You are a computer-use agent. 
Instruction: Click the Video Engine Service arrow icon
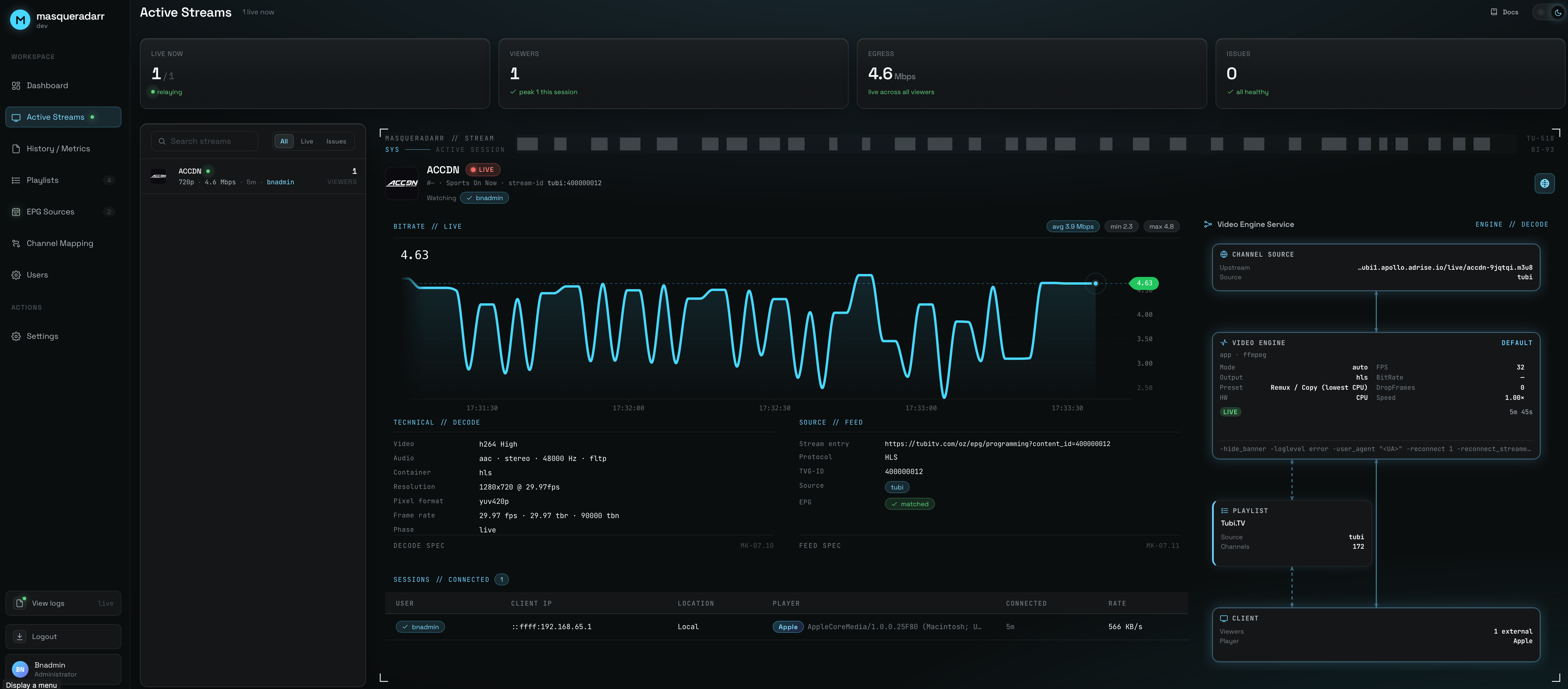1208,225
